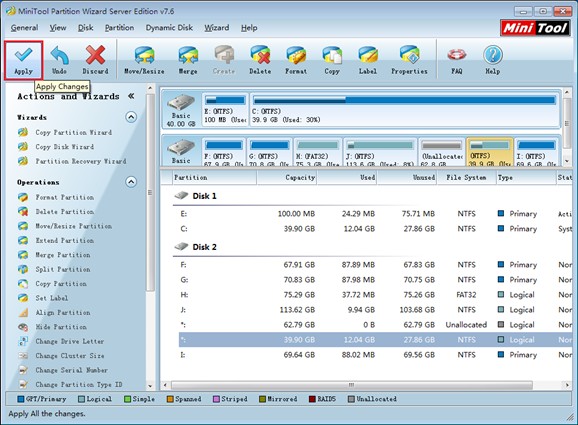Click the Undo arrow icon
Screen dimensions: 578x425
click(x=59, y=55)
